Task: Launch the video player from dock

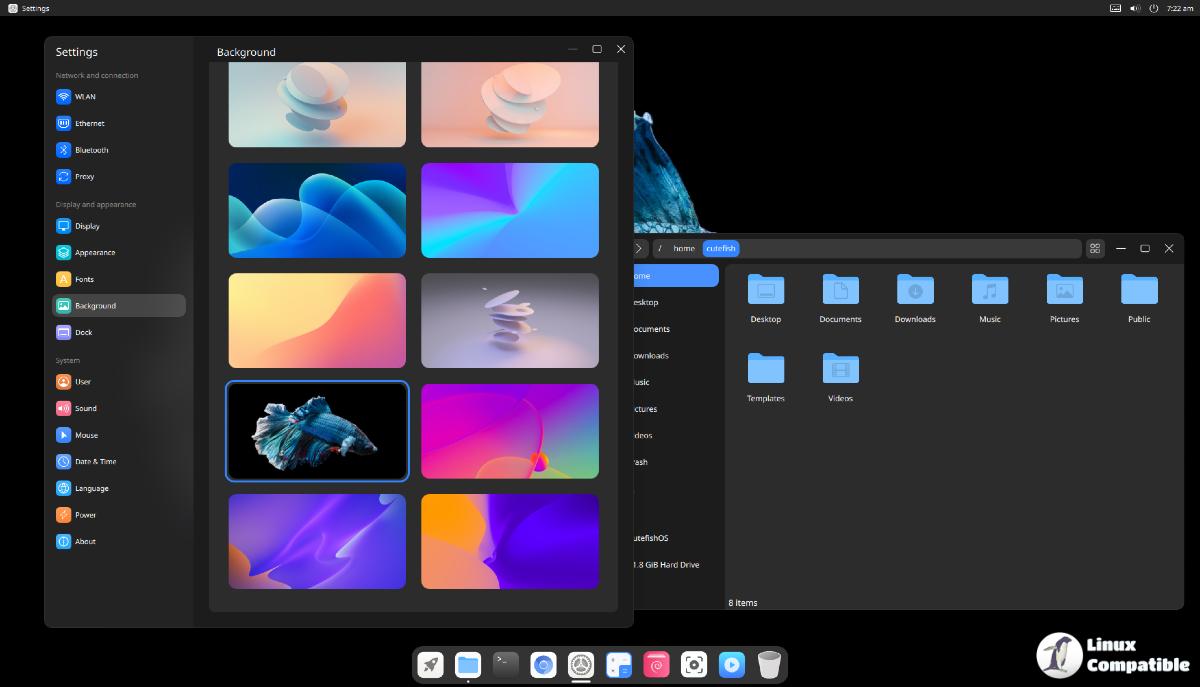Action: (x=731, y=664)
